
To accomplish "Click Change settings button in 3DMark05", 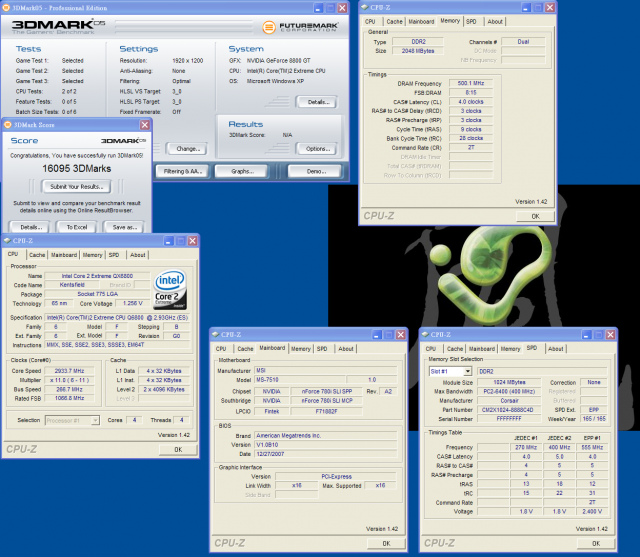I will point(187,149).
